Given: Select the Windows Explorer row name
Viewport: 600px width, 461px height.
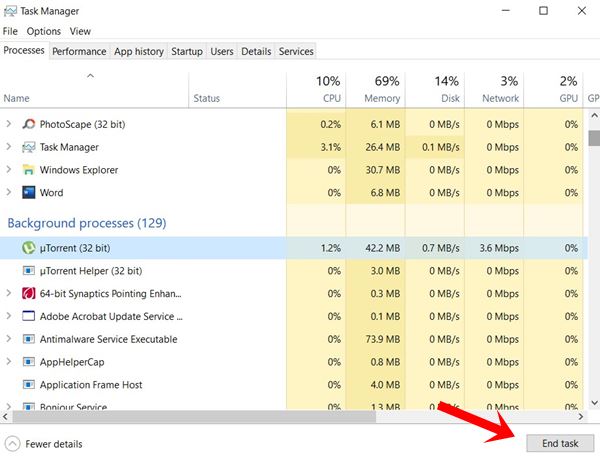Looking at the screenshot, I should click(x=79, y=169).
